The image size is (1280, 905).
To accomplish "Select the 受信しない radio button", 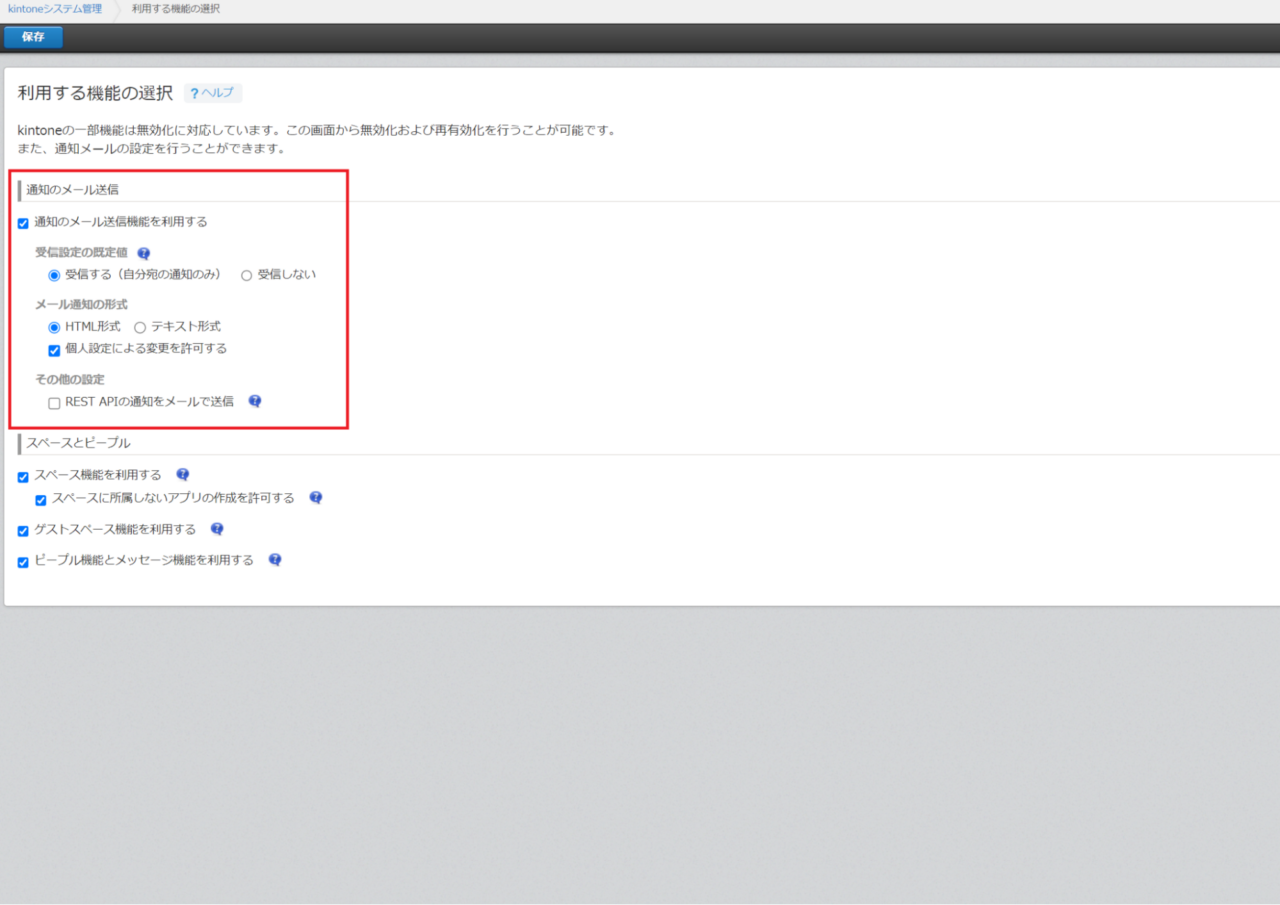I will pyautogui.click(x=246, y=275).
